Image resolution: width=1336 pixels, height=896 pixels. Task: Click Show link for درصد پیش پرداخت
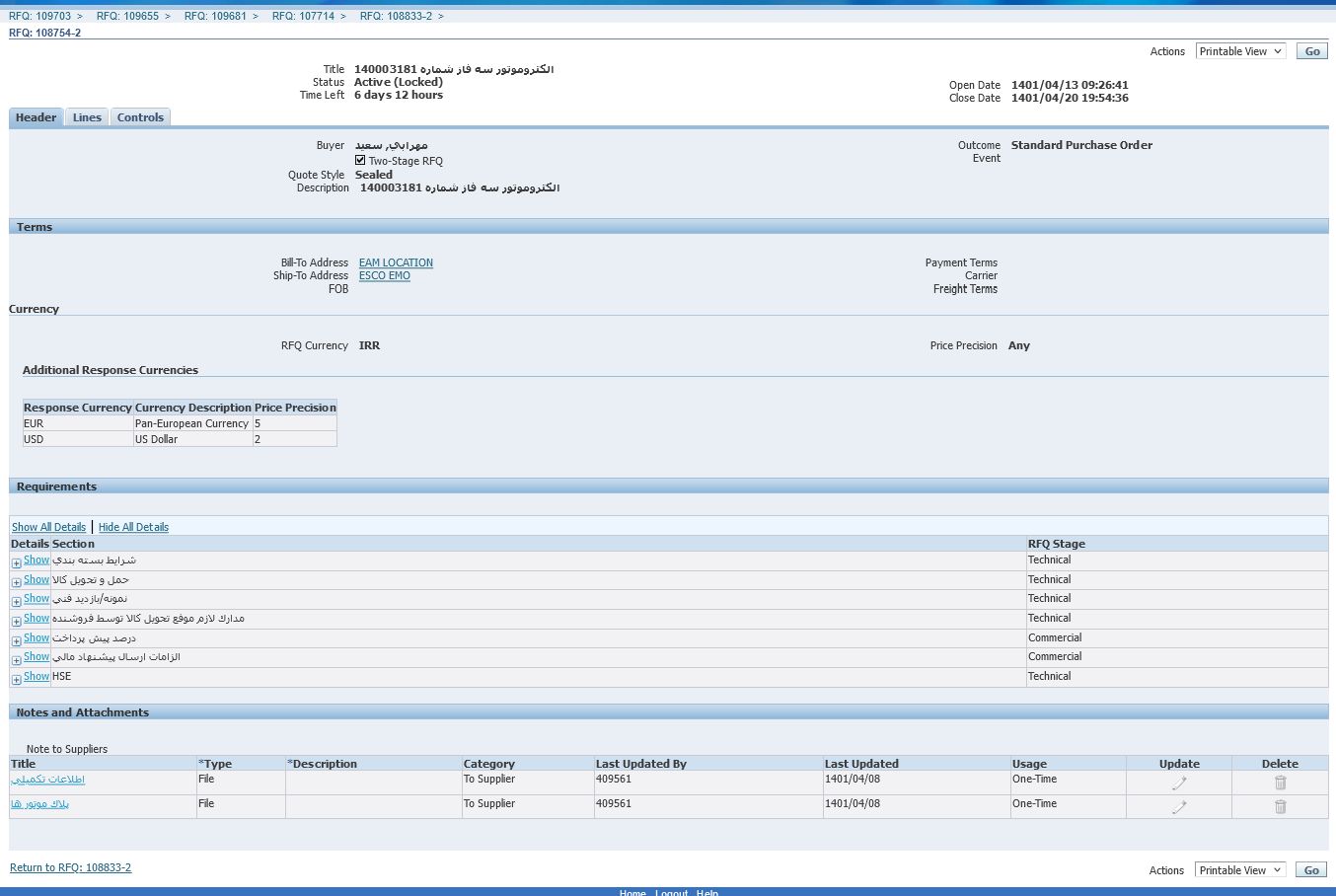(37, 637)
